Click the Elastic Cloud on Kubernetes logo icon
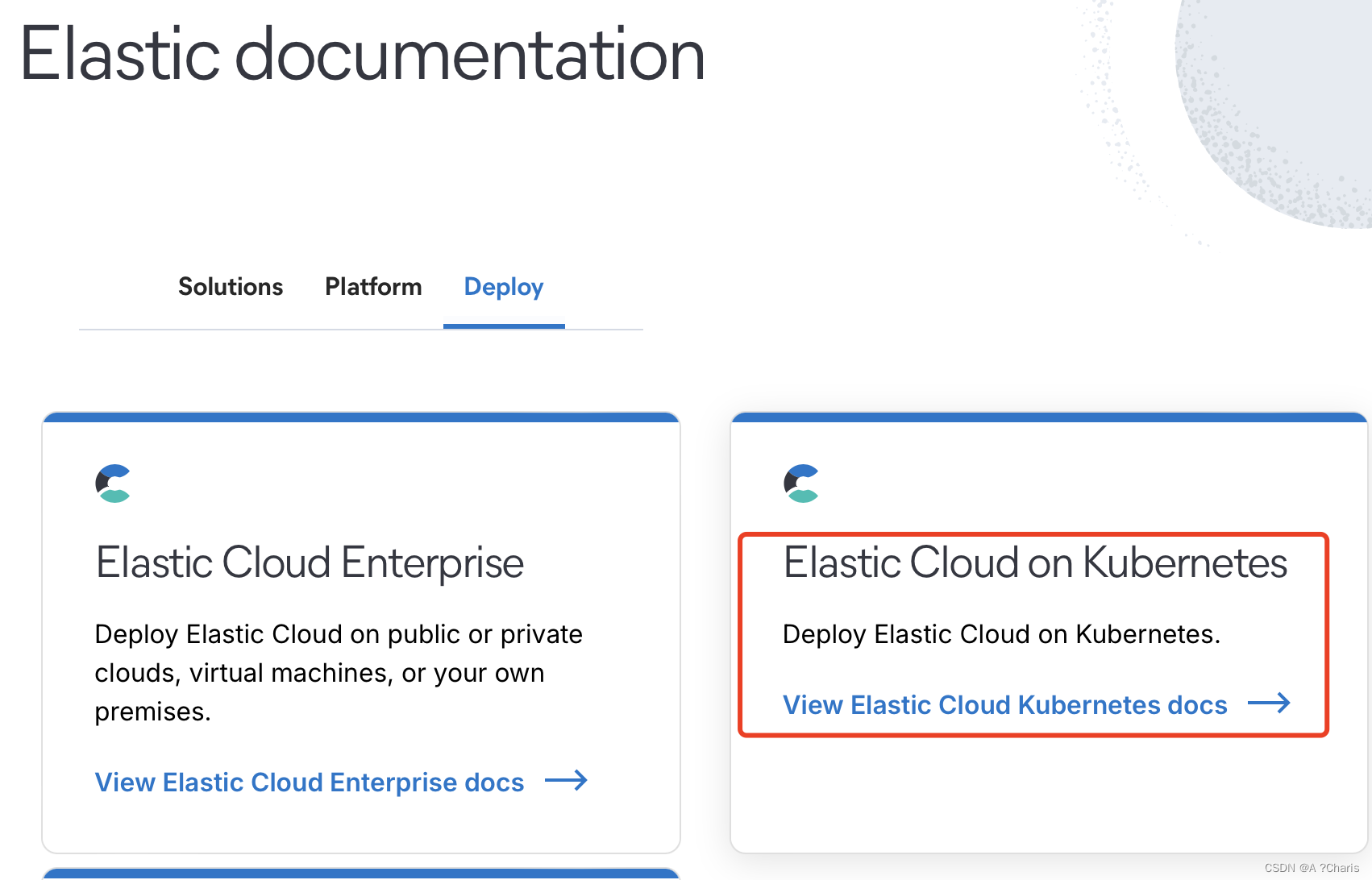This screenshot has height=880, width=1372. [x=801, y=484]
